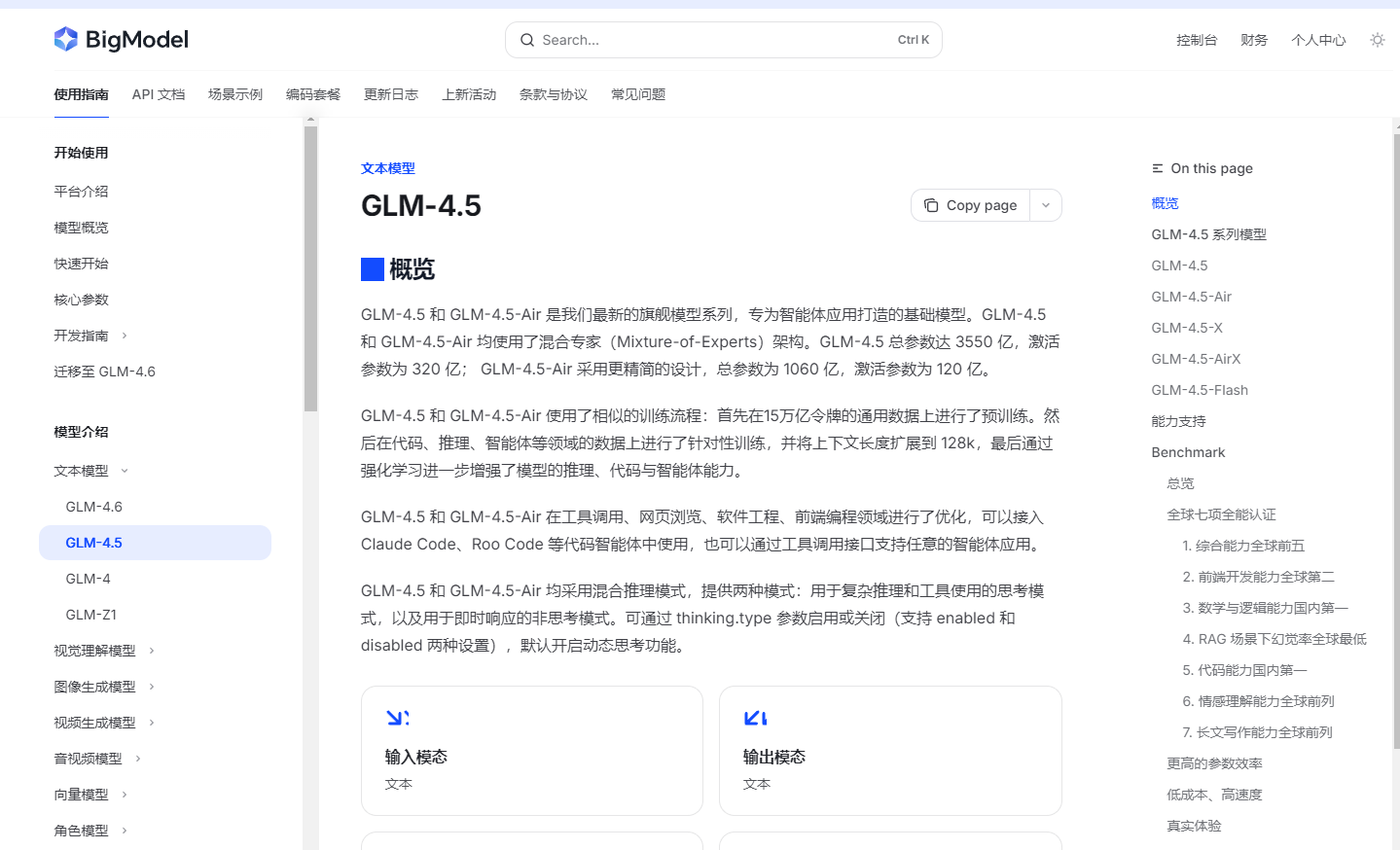Click the 输出模态 card arrow icon

click(x=755, y=718)
